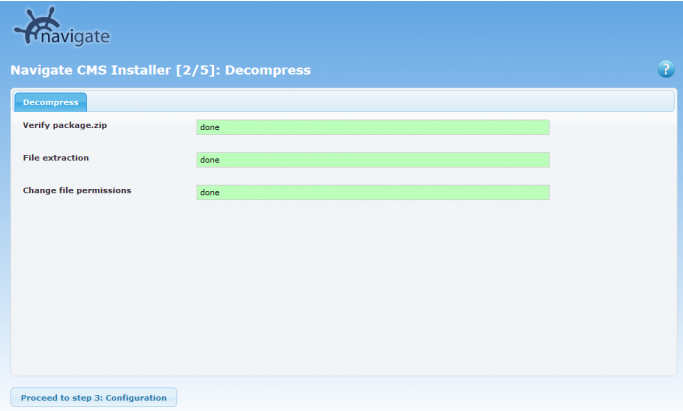The image size is (683, 411).
Task: Open the help question mark icon
Action: click(x=666, y=69)
